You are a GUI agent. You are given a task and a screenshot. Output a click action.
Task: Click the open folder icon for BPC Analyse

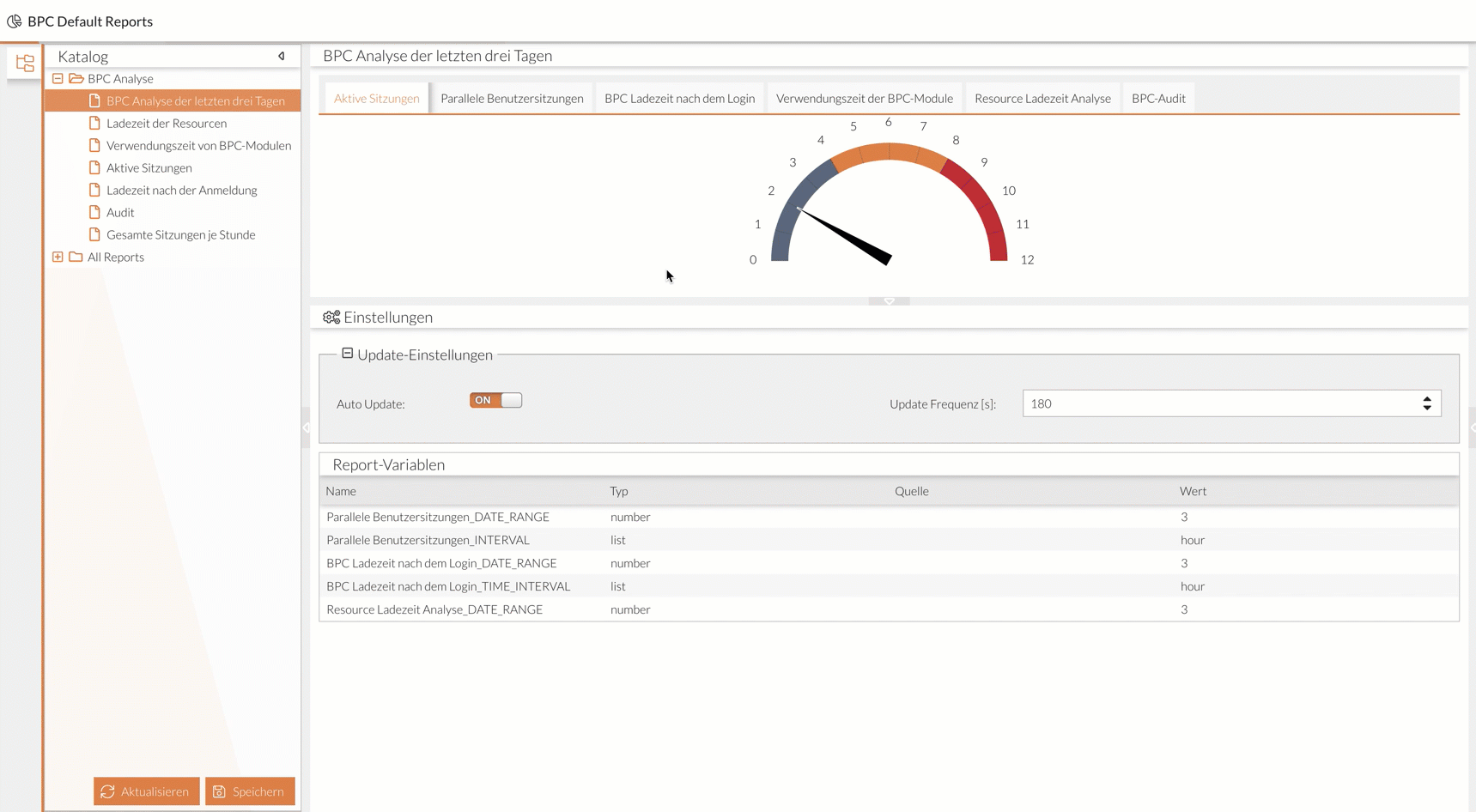tap(76, 79)
